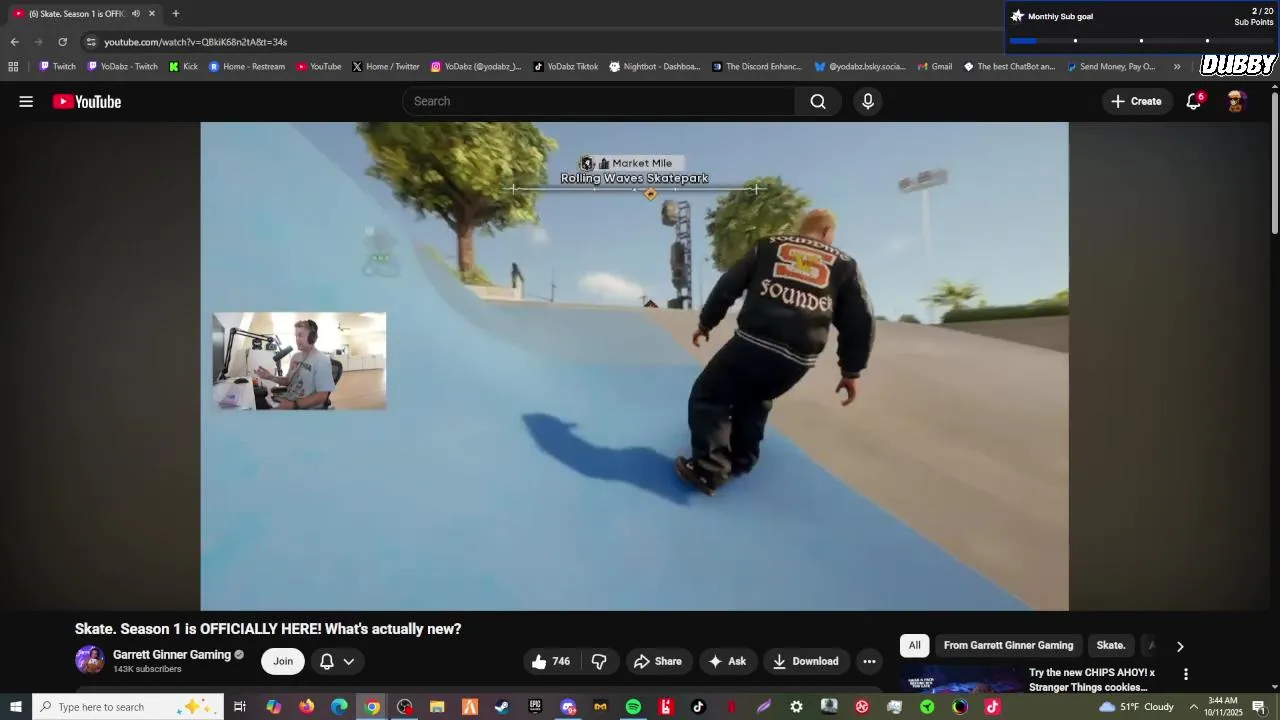
Task: Show hidden system tray icons
Action: (1193, 707)
